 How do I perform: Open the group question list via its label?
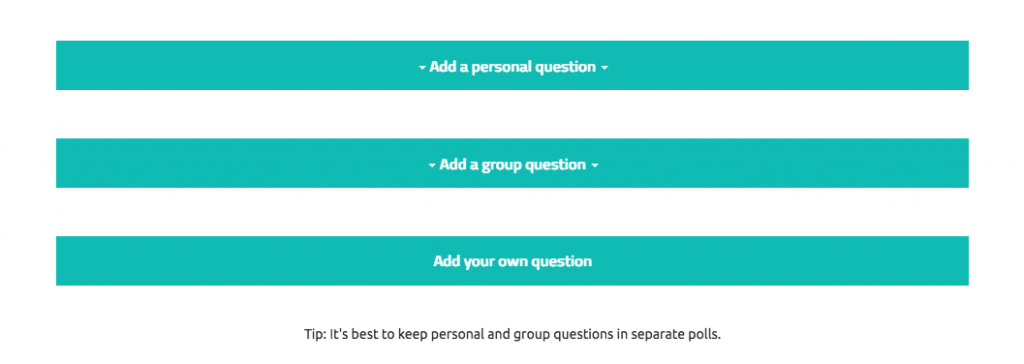(x=513, y=165)
